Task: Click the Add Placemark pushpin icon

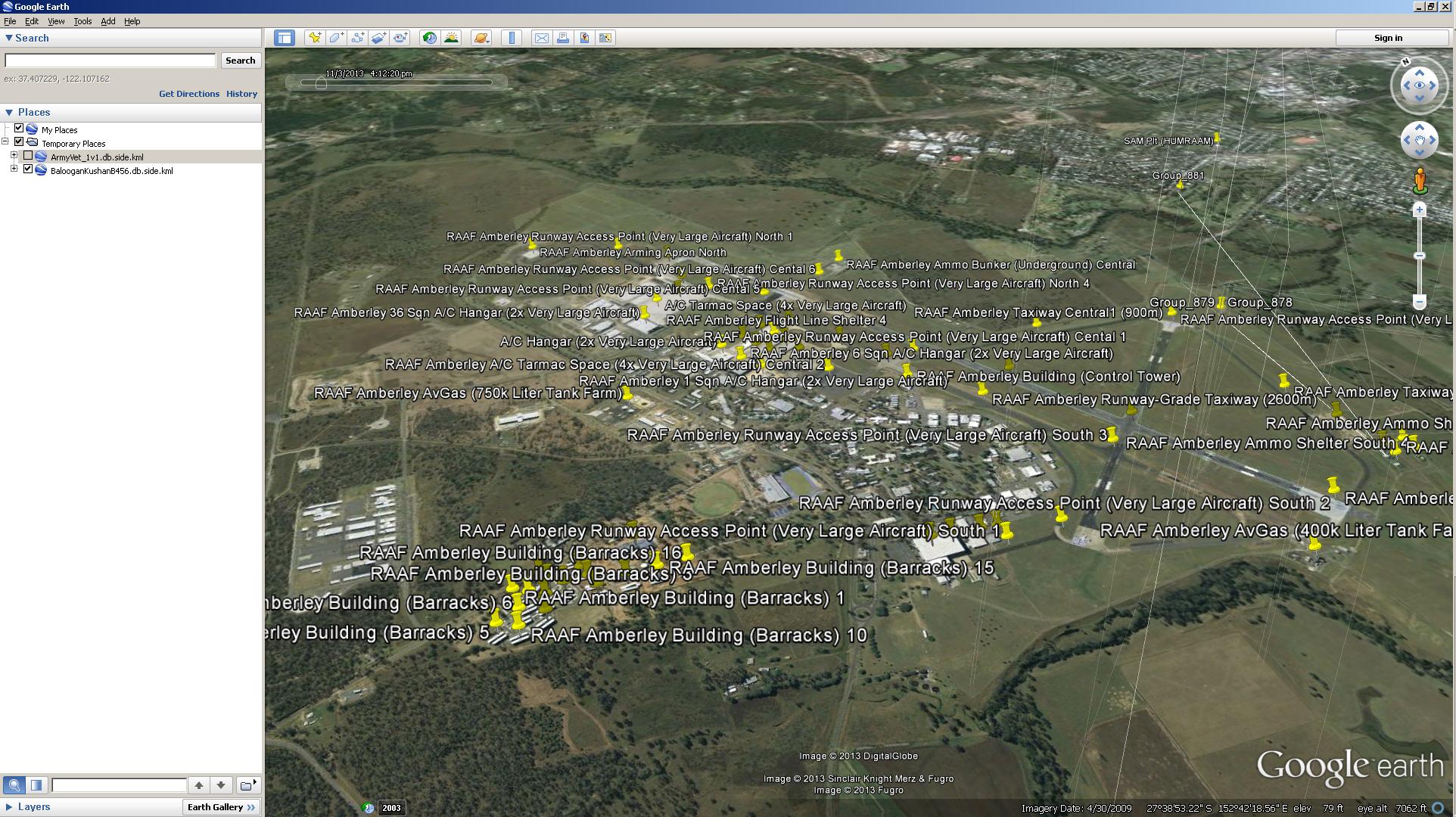Action: tap(315, 38)
